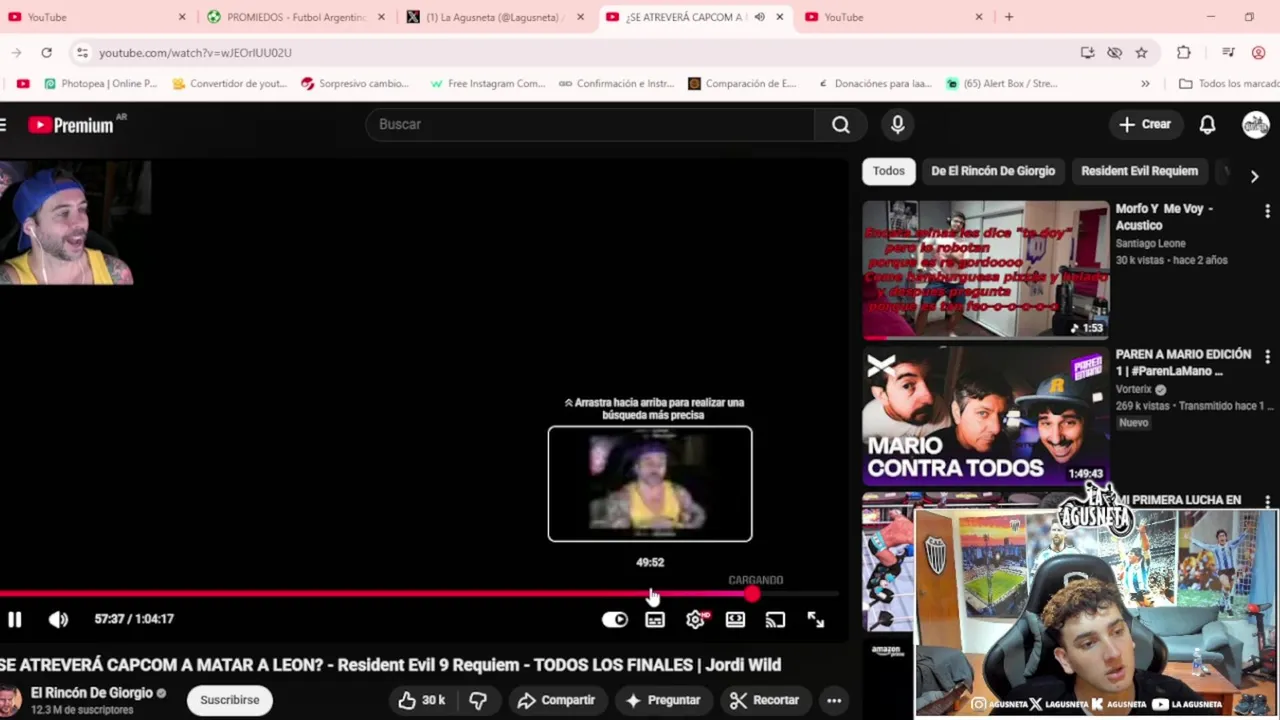This screenshot has height=720, width=1280.
Task: Subscribe with the Suscribirse button
Action: coord(230,700)
